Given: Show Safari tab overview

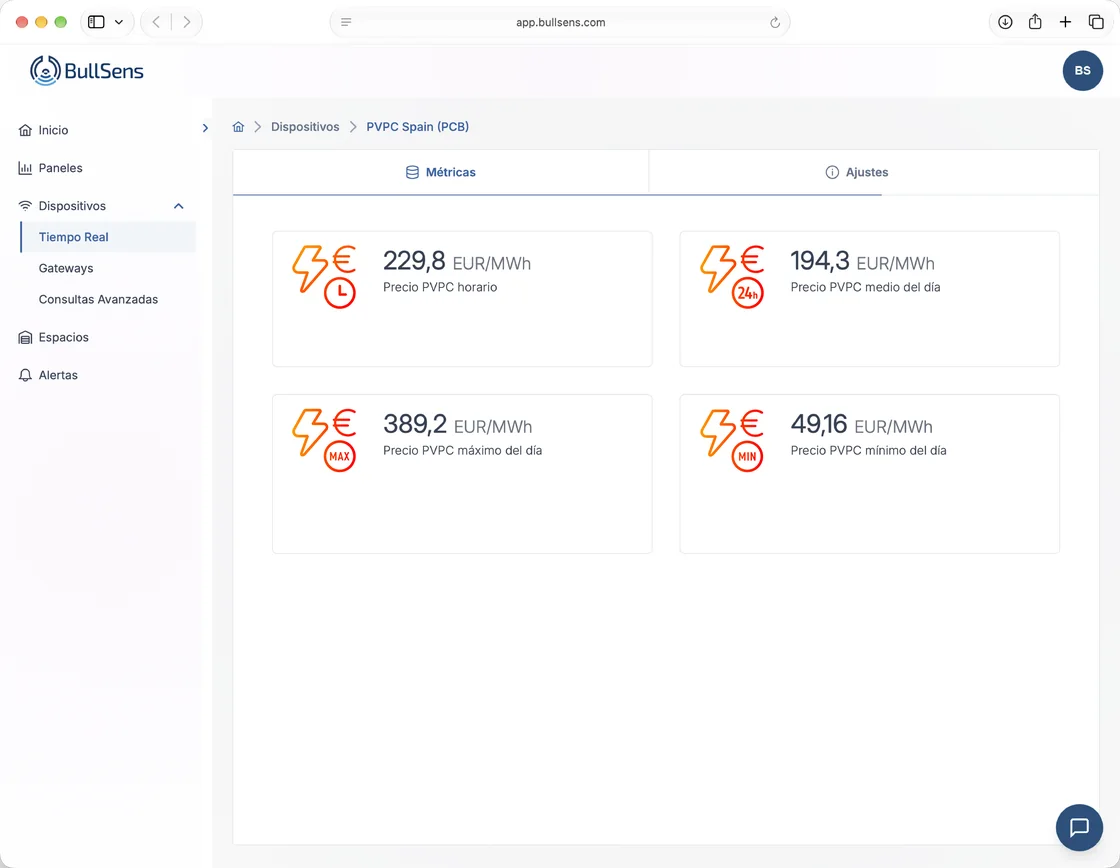Looking at the screenshot, I should [x=1096, y=22].
